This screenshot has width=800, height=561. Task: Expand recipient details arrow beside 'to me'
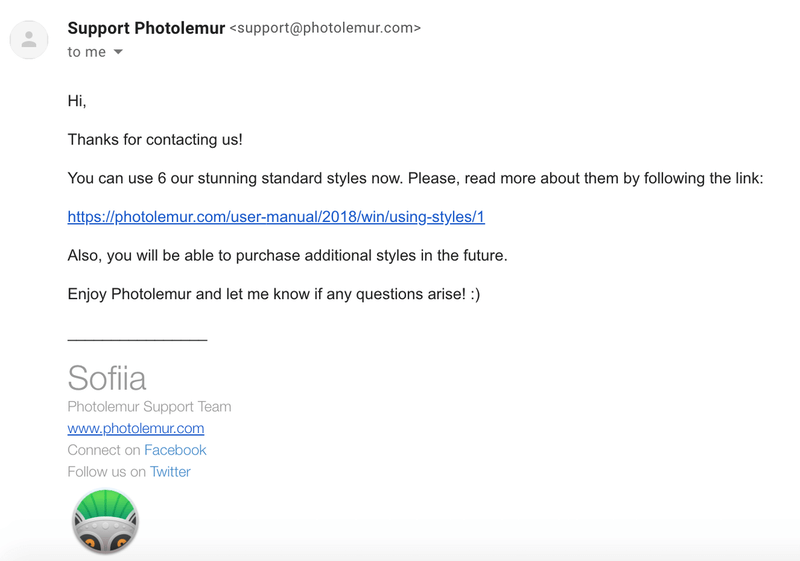[x=118, y=52]
